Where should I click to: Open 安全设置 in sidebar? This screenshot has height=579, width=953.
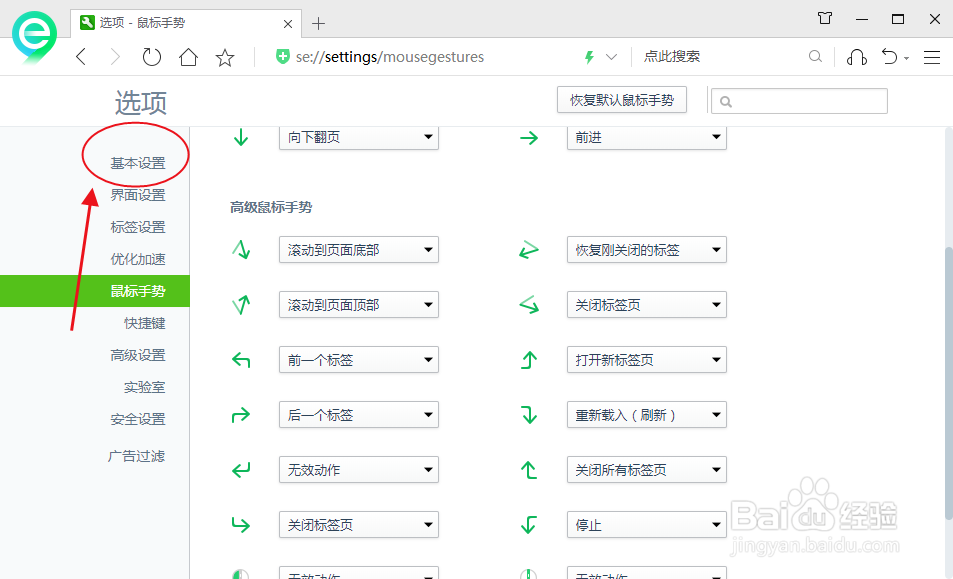tap(138, 419)
